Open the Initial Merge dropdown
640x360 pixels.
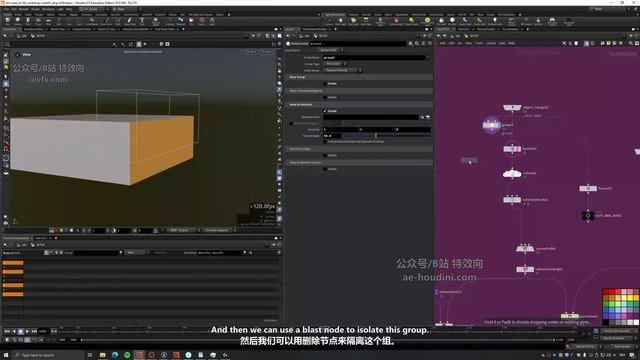[x=342, y=71]
